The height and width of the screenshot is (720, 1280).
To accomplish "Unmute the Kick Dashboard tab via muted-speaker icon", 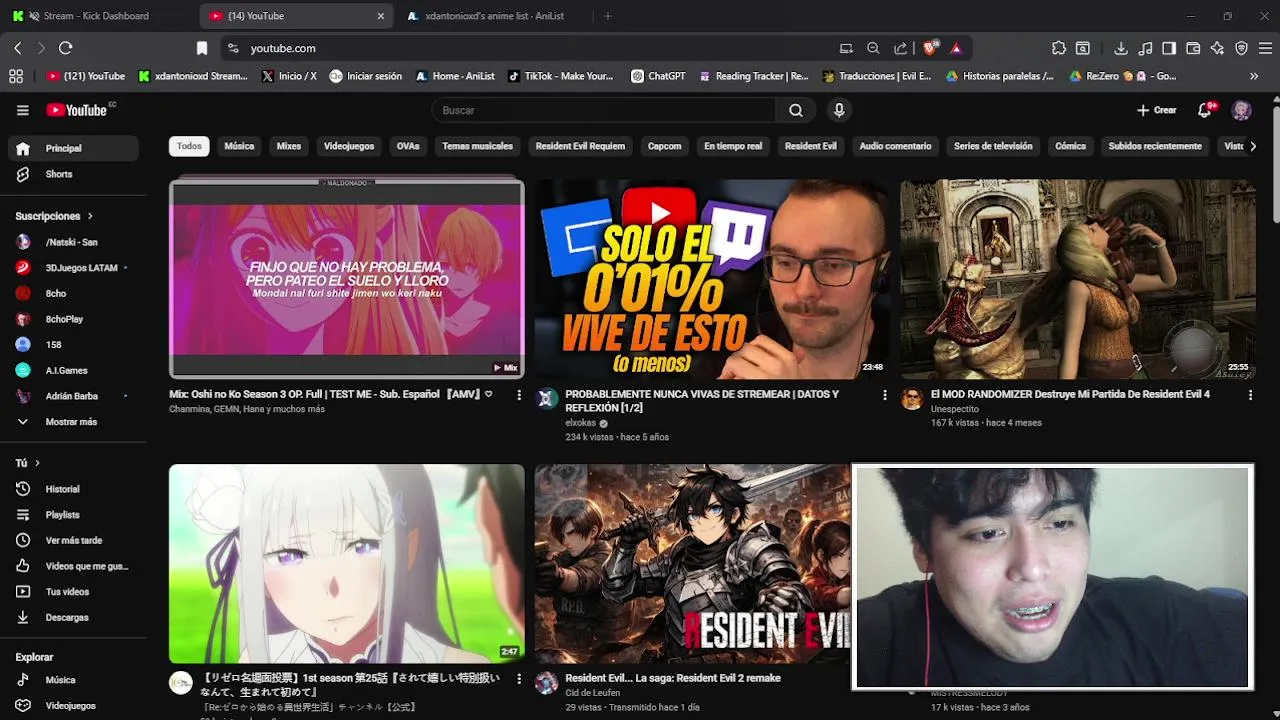I will (35, 16).
